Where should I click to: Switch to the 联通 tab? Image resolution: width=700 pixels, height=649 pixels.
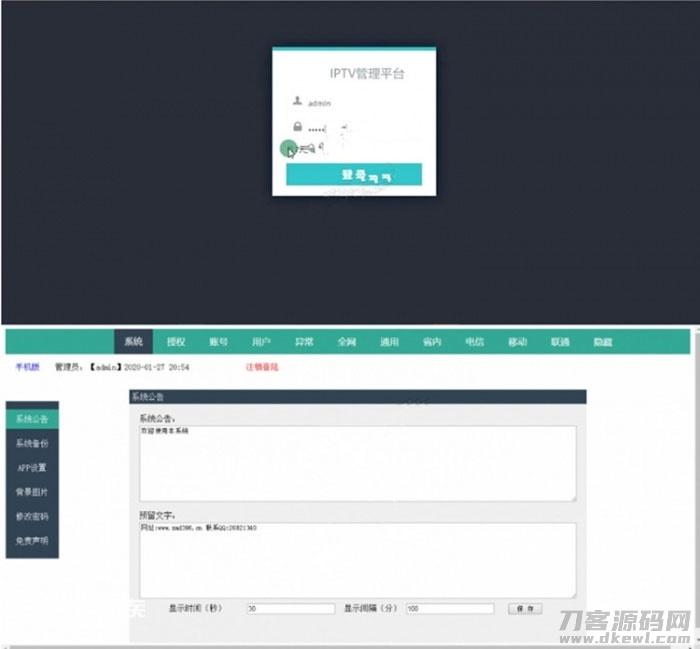pos(560,341)
